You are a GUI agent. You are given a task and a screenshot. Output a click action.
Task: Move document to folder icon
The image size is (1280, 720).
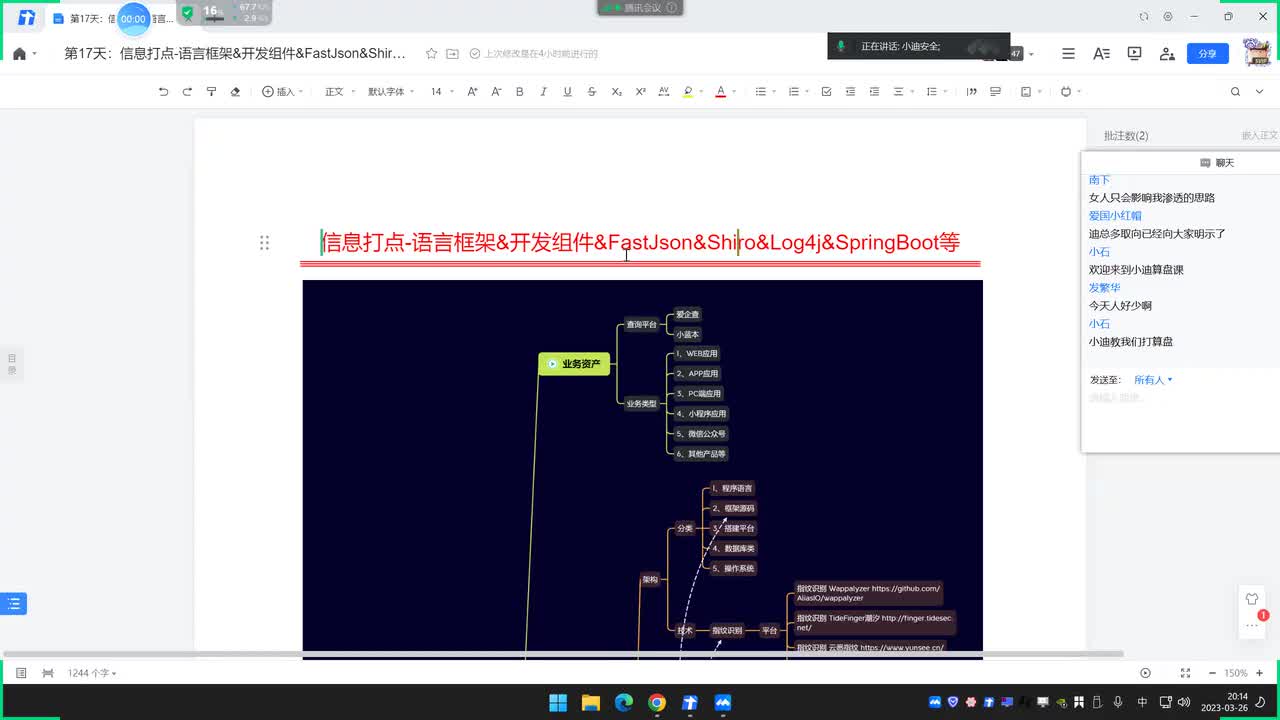tap(452, 54)
